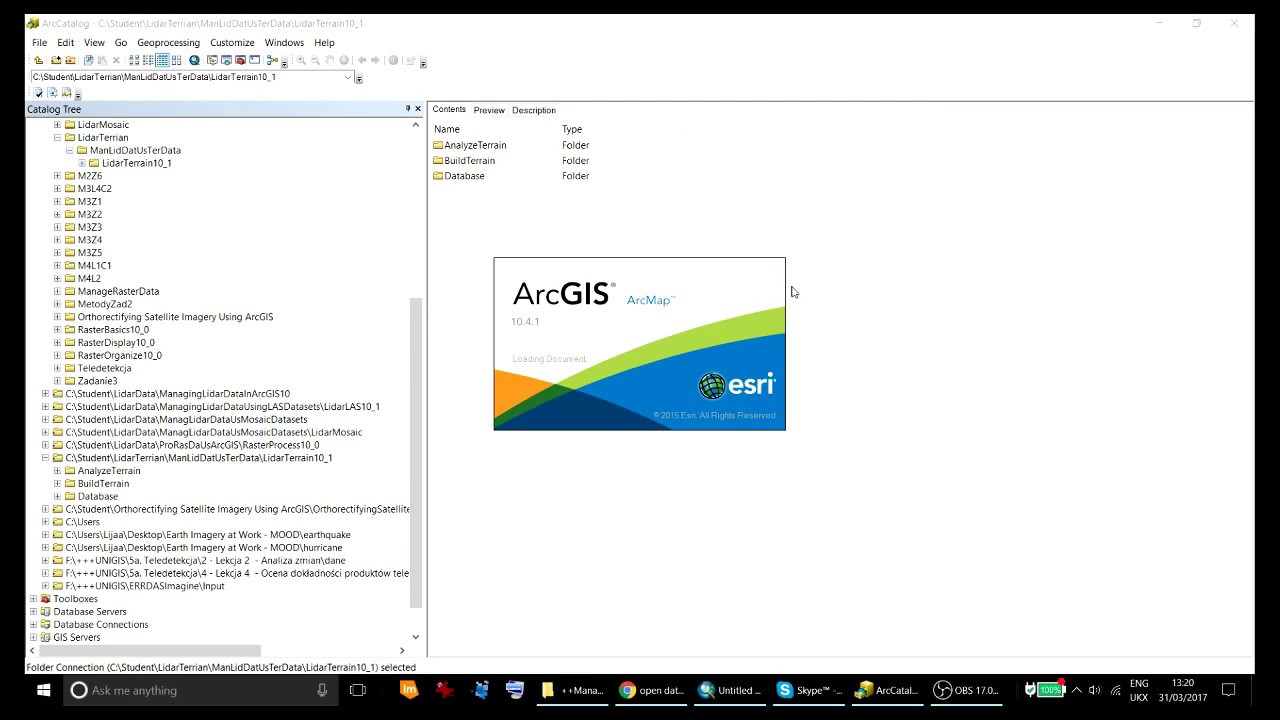
Task: Switch contents to Large Icons view
Action: pos(134,61)
